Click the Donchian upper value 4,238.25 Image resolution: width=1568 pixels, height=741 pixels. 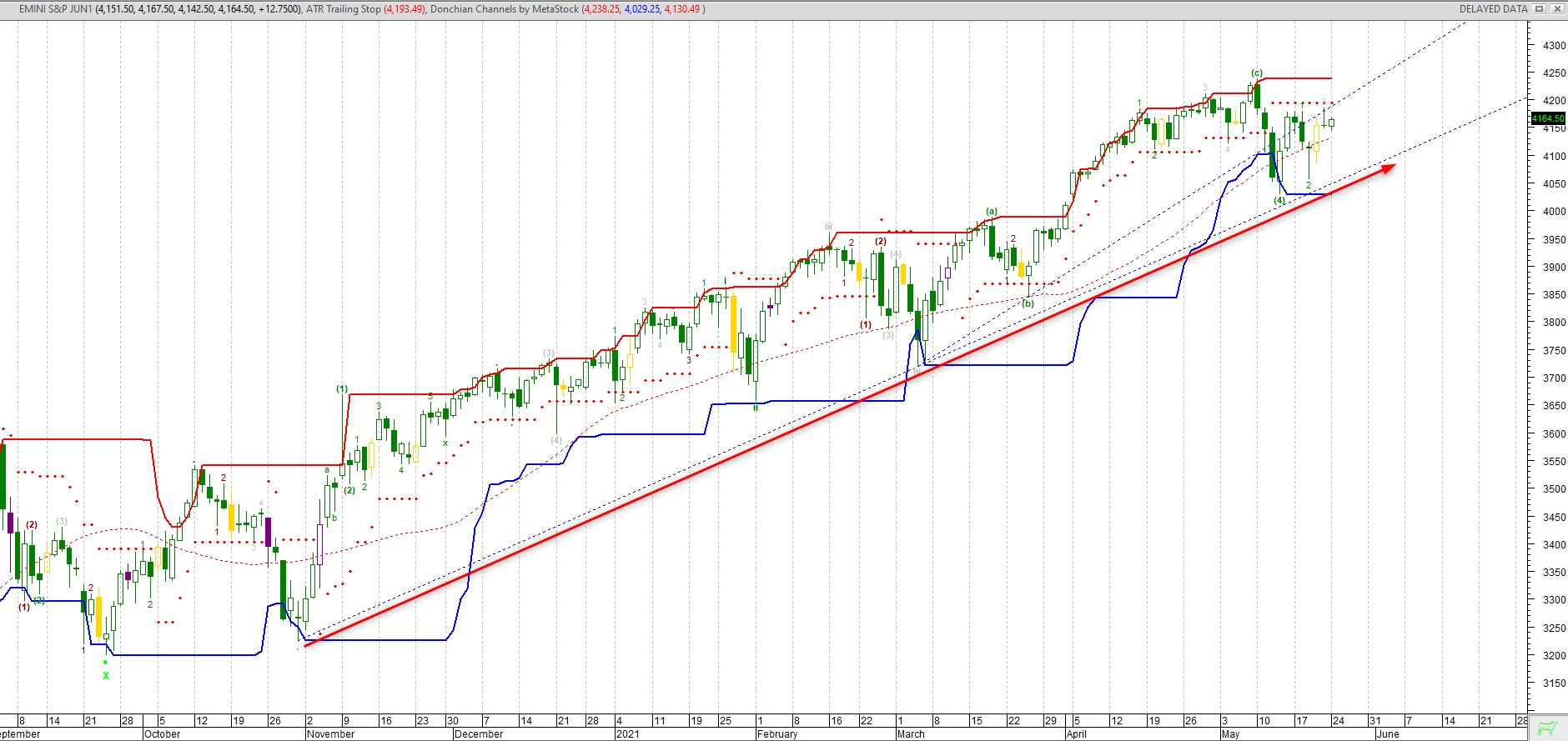coord(602,9)
